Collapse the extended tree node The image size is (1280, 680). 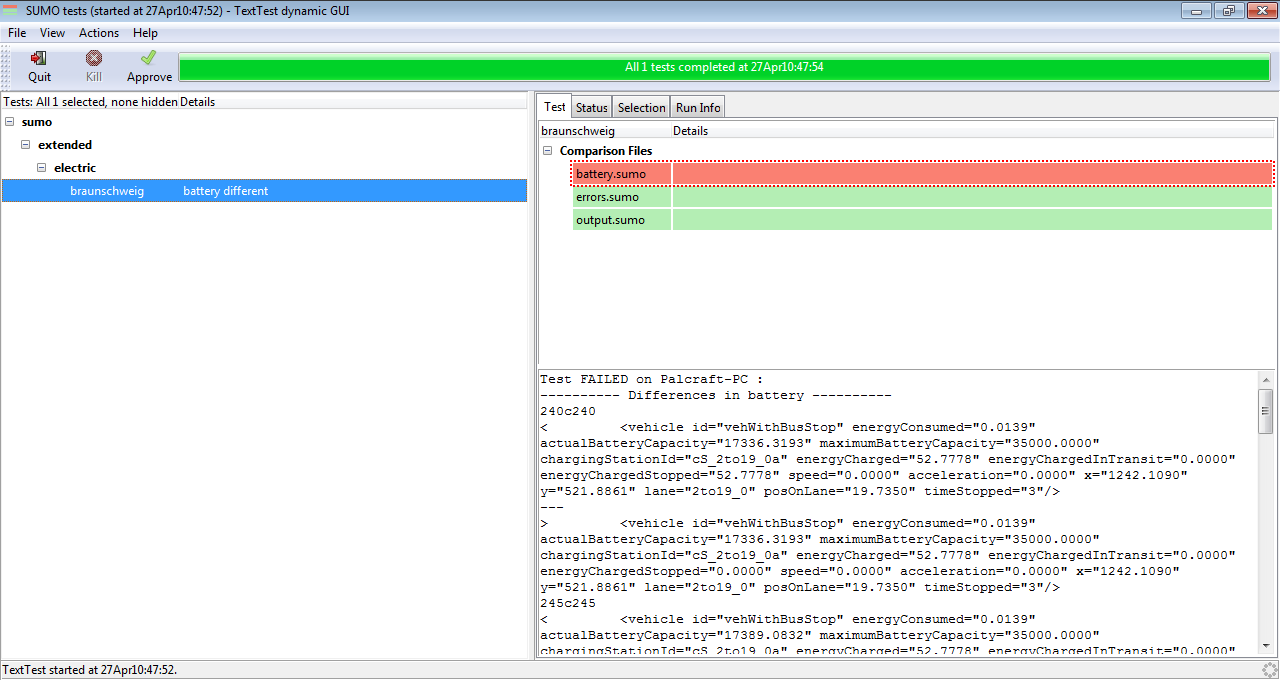pos(26,145)
